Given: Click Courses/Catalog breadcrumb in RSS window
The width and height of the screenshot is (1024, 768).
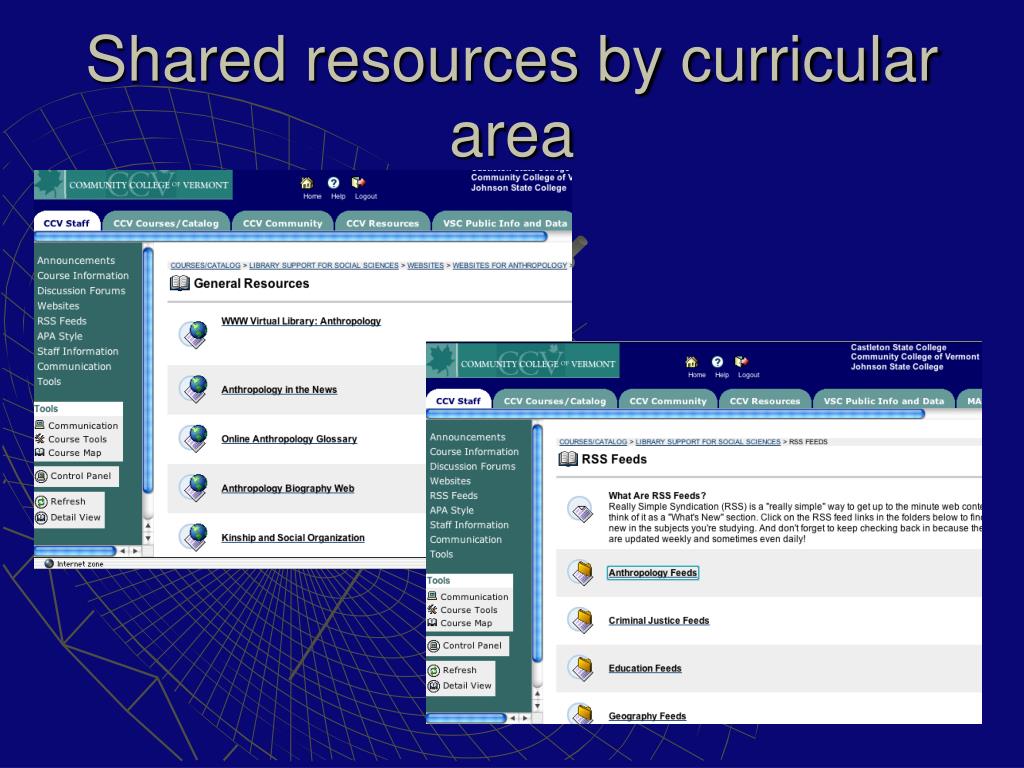Looking at the screenshot, I should pos(593,442).
